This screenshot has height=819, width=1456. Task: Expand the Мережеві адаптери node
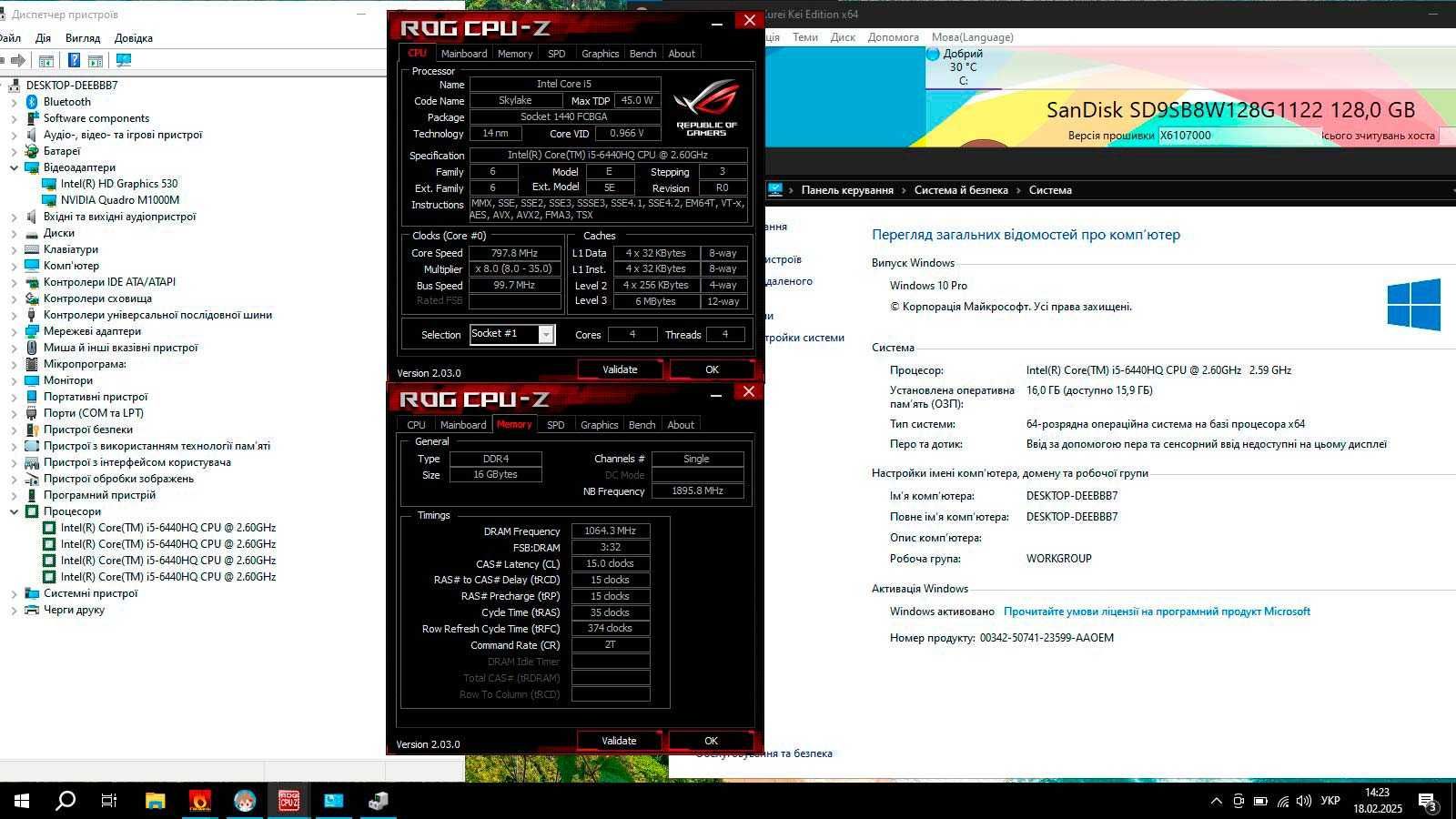(x=14, y=331)
